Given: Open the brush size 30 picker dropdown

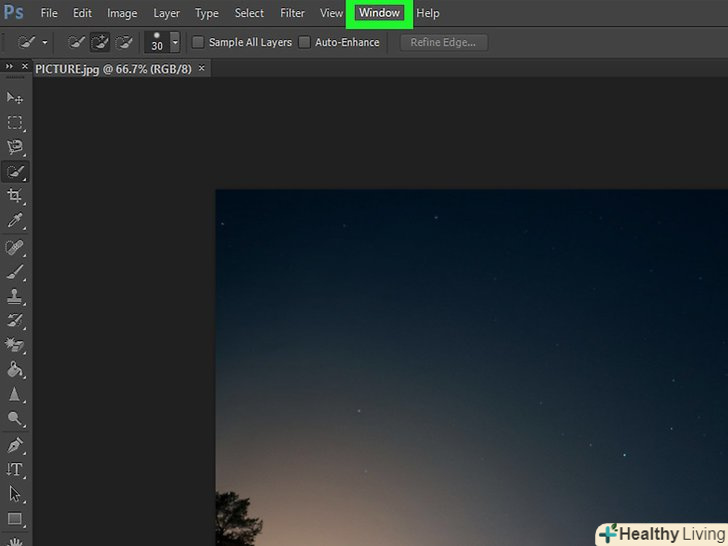Looking at the screenshot, I should click(175, 42).
